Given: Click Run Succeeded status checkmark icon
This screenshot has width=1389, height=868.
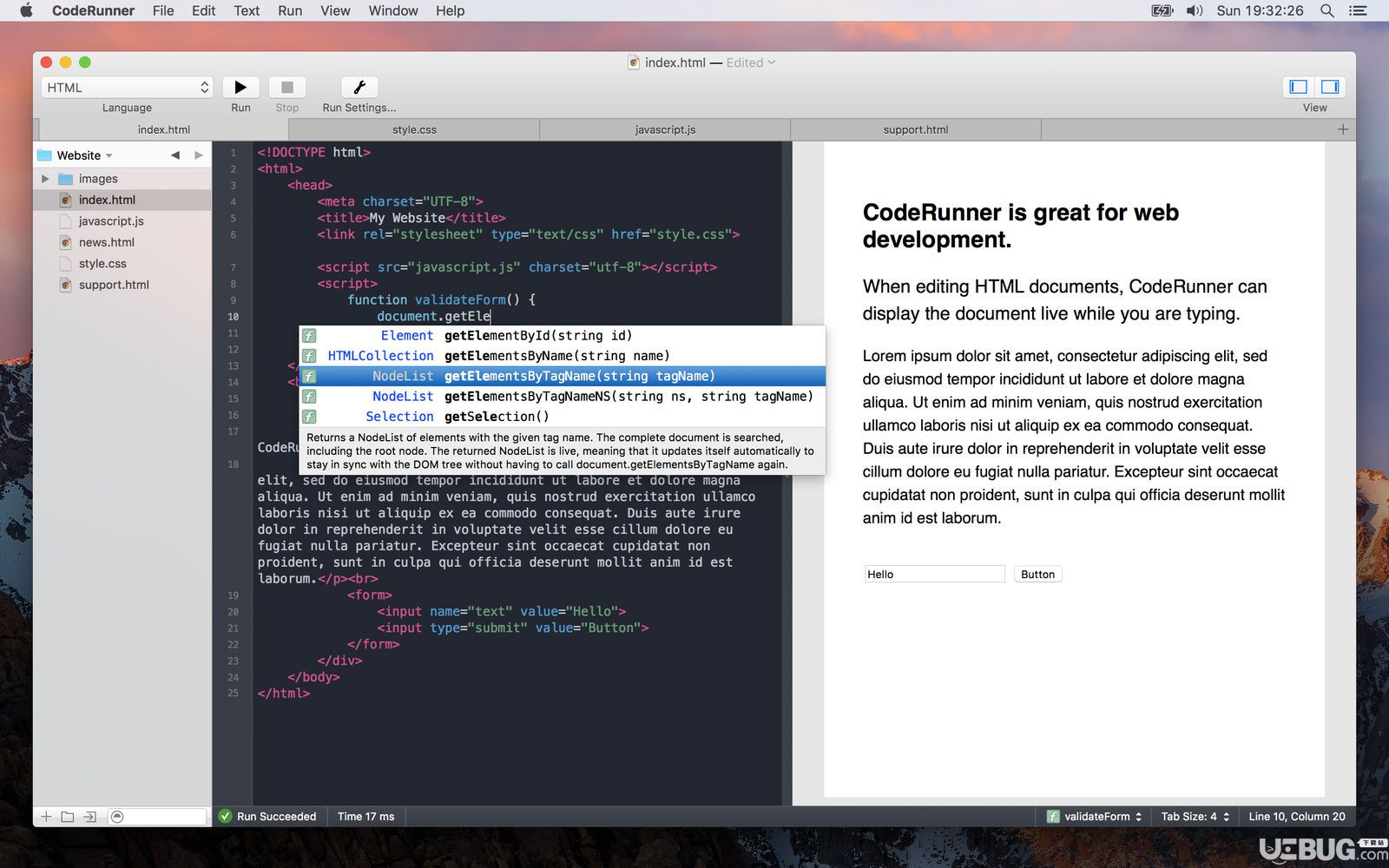Looking at the screenshot, I should tap(226, 817).
